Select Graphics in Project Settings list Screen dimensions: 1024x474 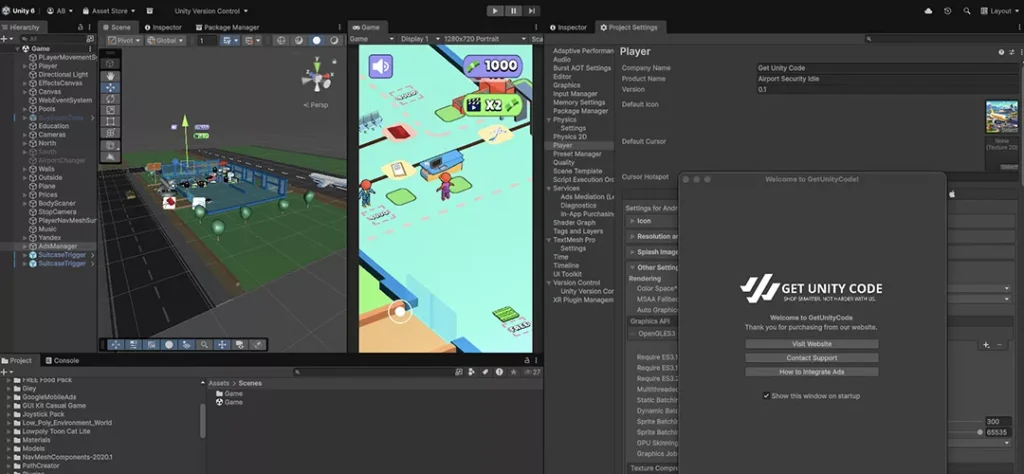(x=566, y=85)
